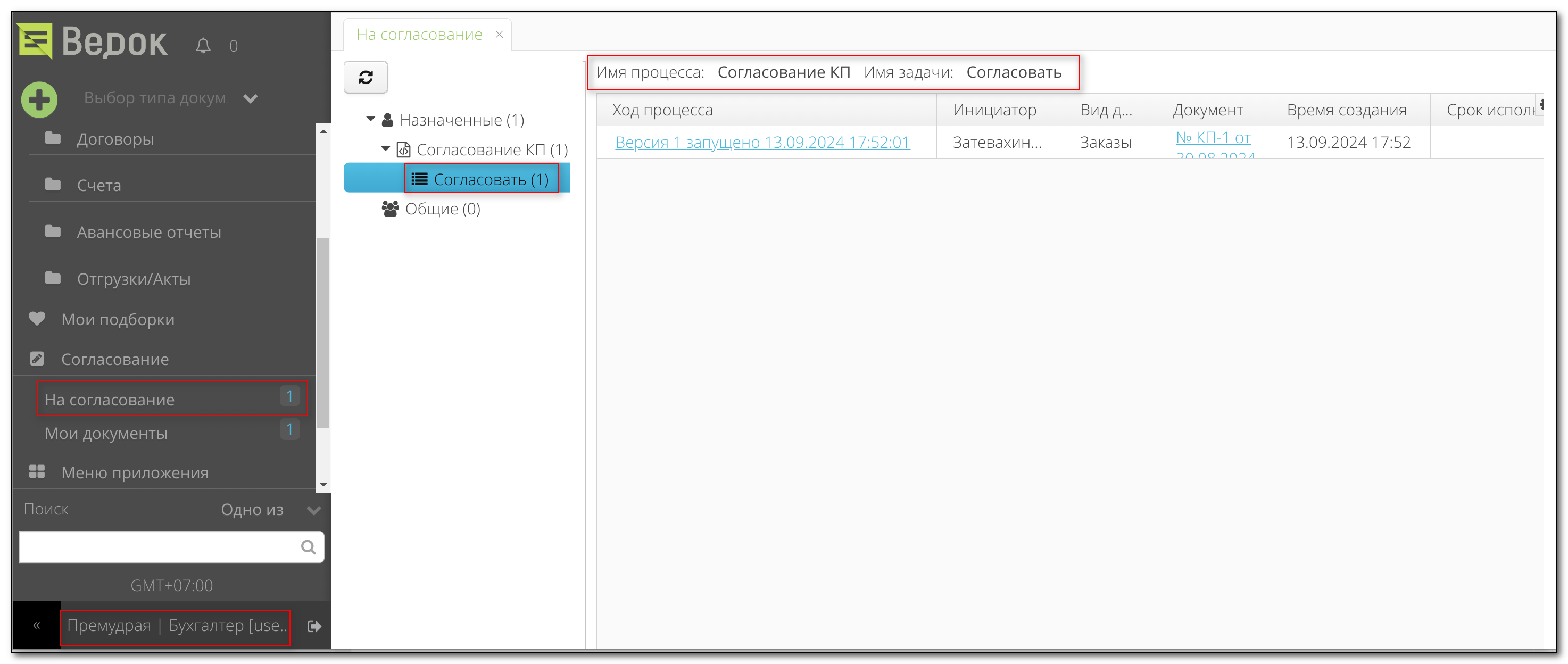Viewport: 1568px width, 664px height.
Task: Open the Выбор типа докум. dropdown
Action: point(250,98)
